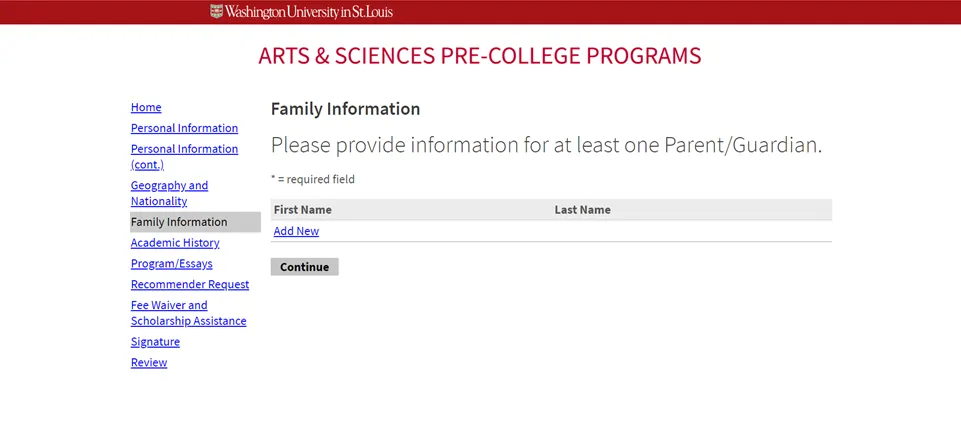
Task: Open Recommender Request page
Action: point(190,285)
